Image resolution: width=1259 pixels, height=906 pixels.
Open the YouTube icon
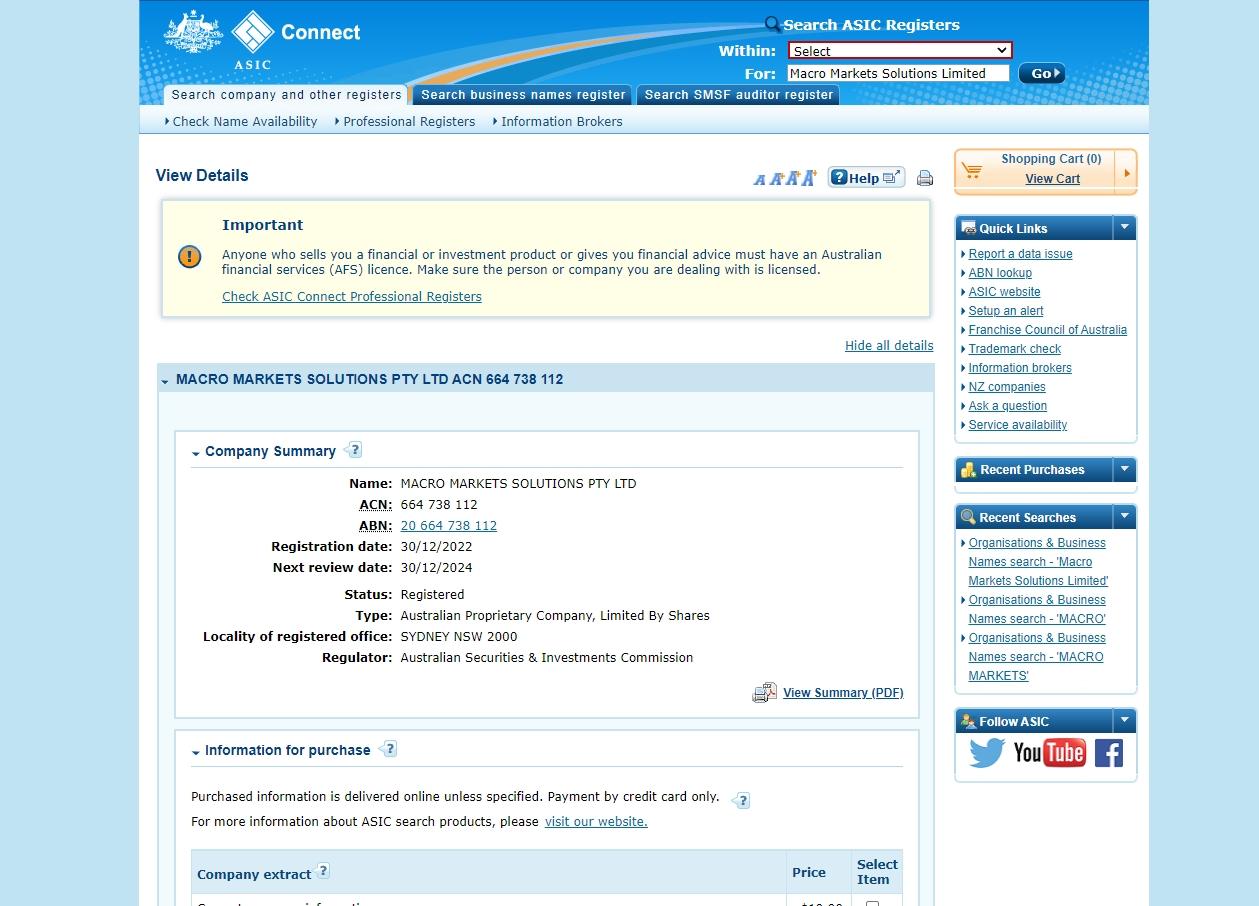coord(1049,752)
